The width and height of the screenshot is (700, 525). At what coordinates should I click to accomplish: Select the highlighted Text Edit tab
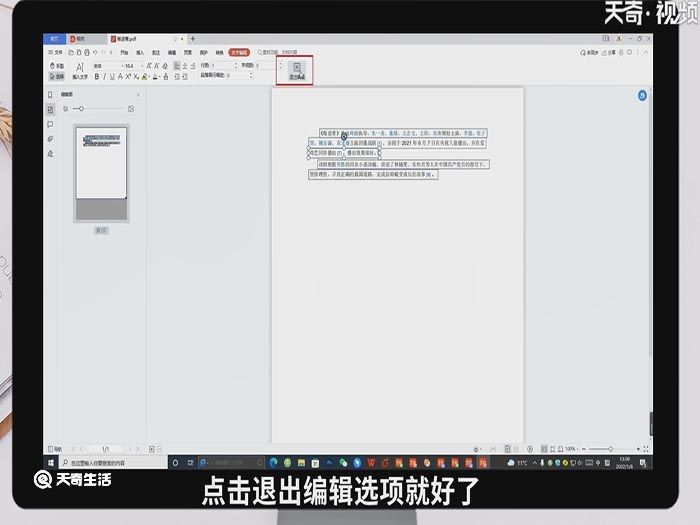[x=239, y=52]
